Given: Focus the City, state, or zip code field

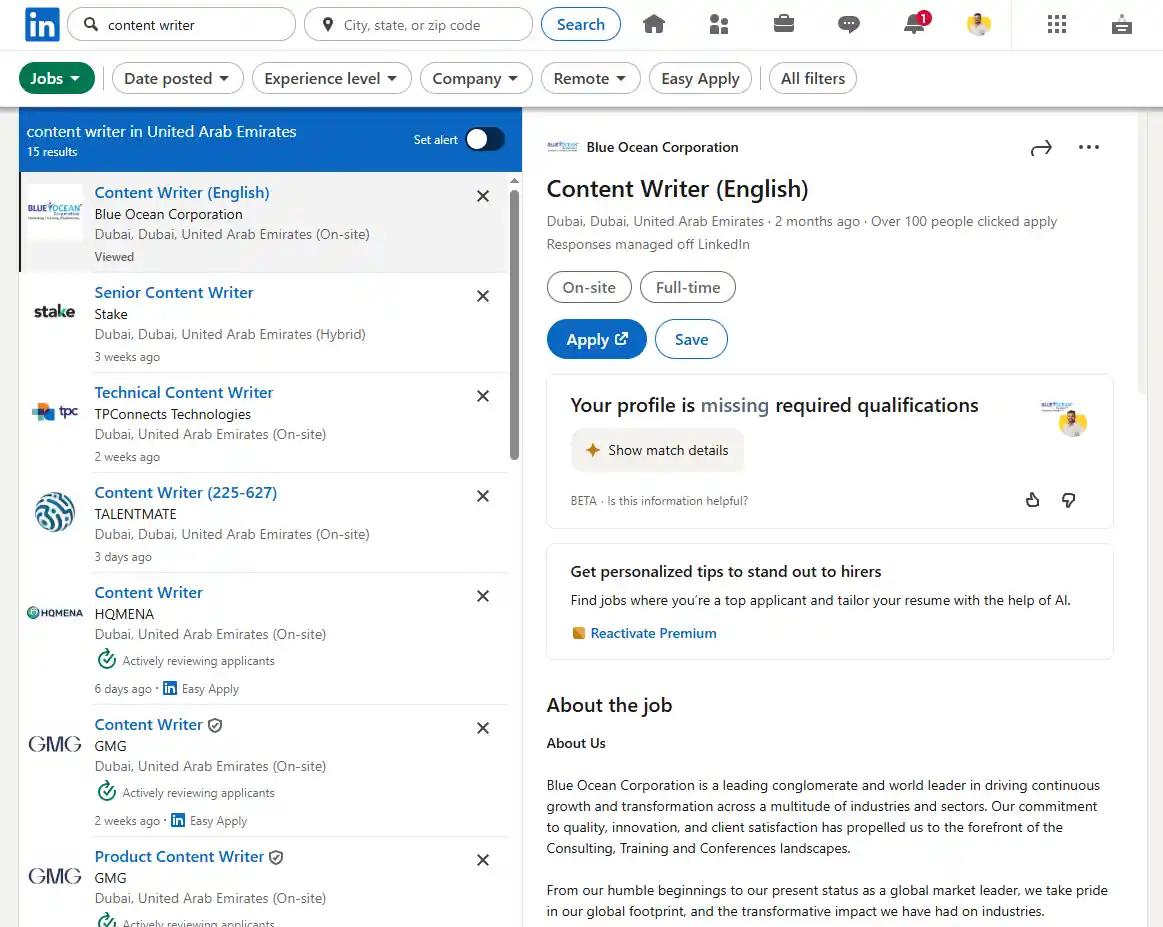Looking at the screenshot, I should 418,24.
